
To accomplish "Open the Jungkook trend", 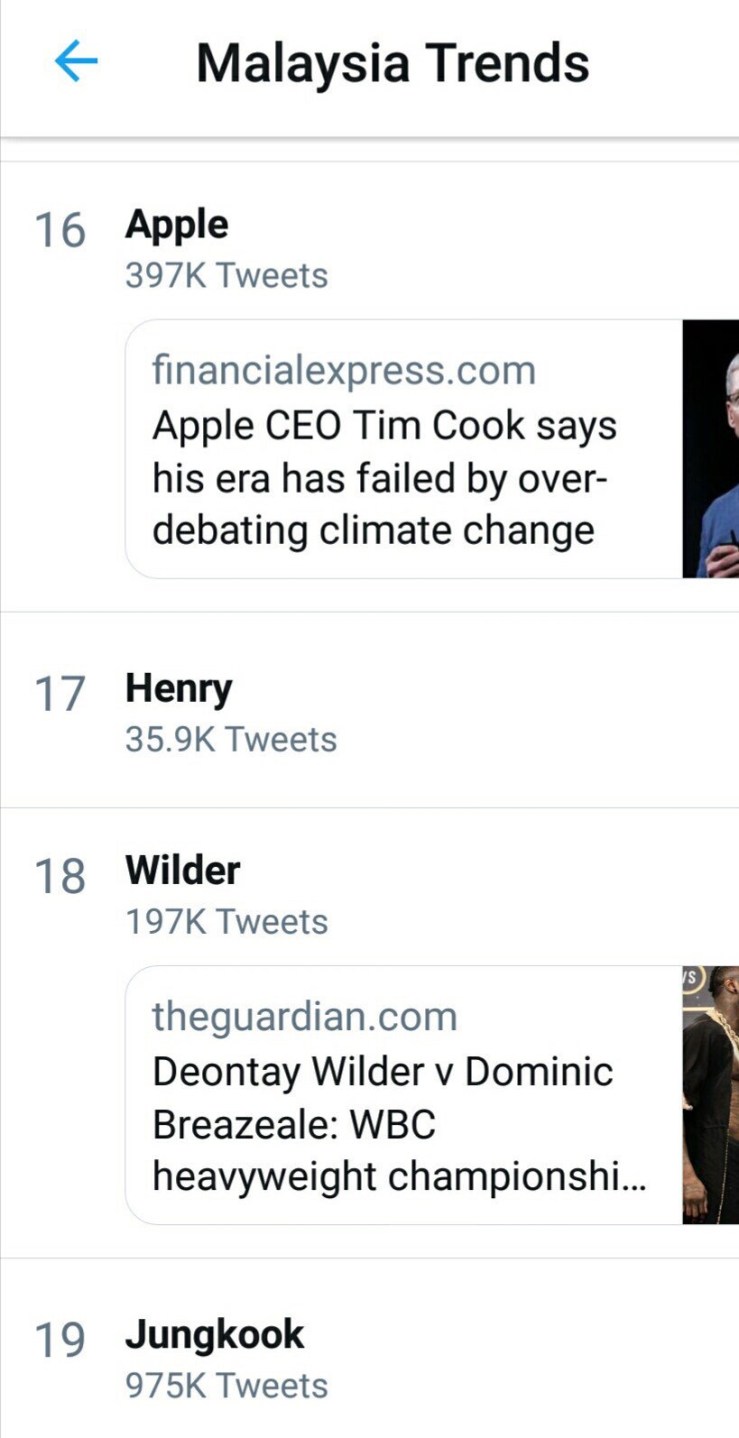I will point(215,1335).
